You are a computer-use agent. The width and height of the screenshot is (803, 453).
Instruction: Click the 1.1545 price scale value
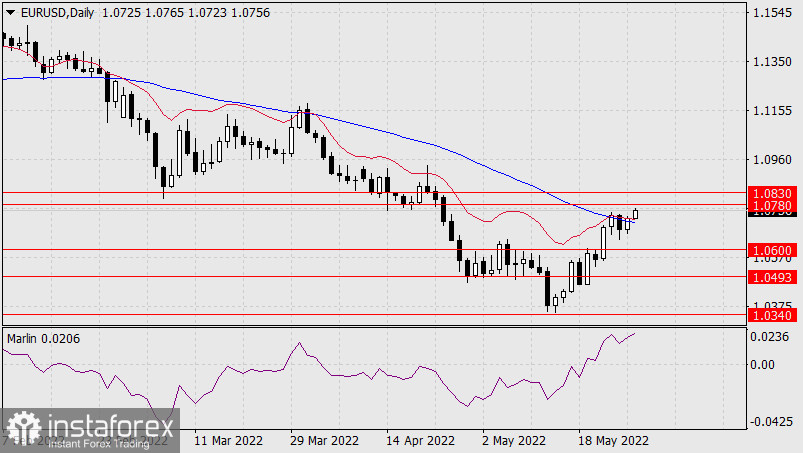[x=772, y=13]
